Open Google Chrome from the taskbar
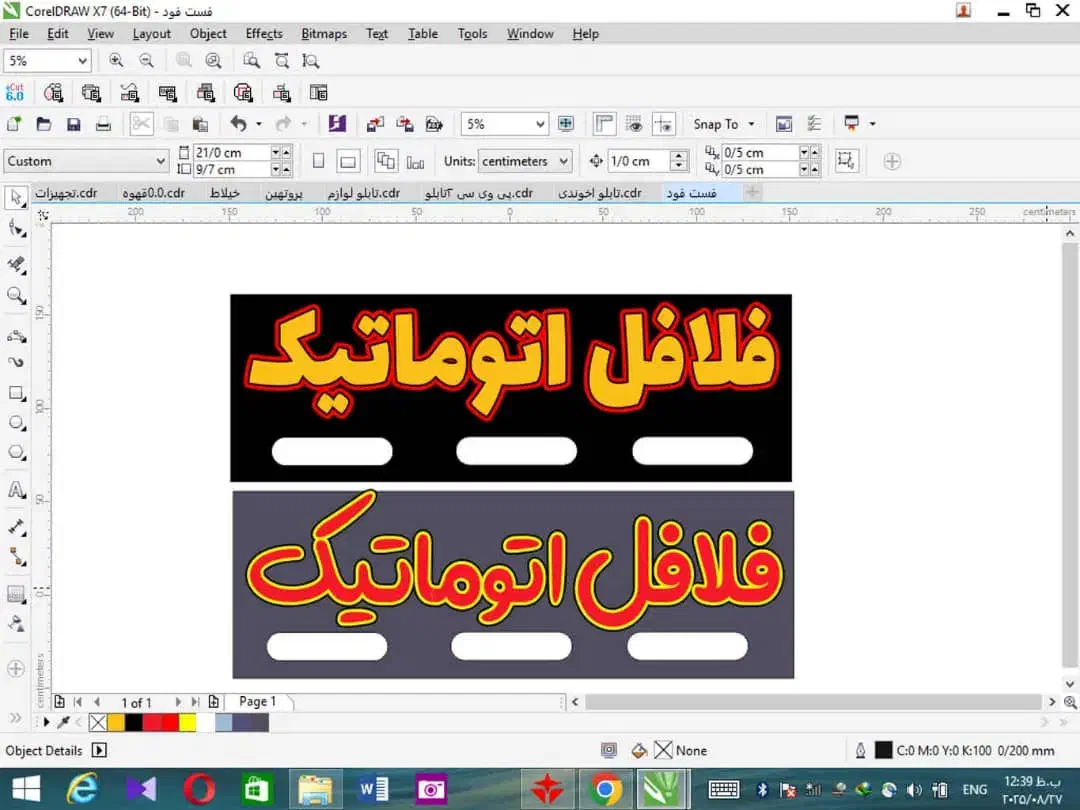 (605, 789)
